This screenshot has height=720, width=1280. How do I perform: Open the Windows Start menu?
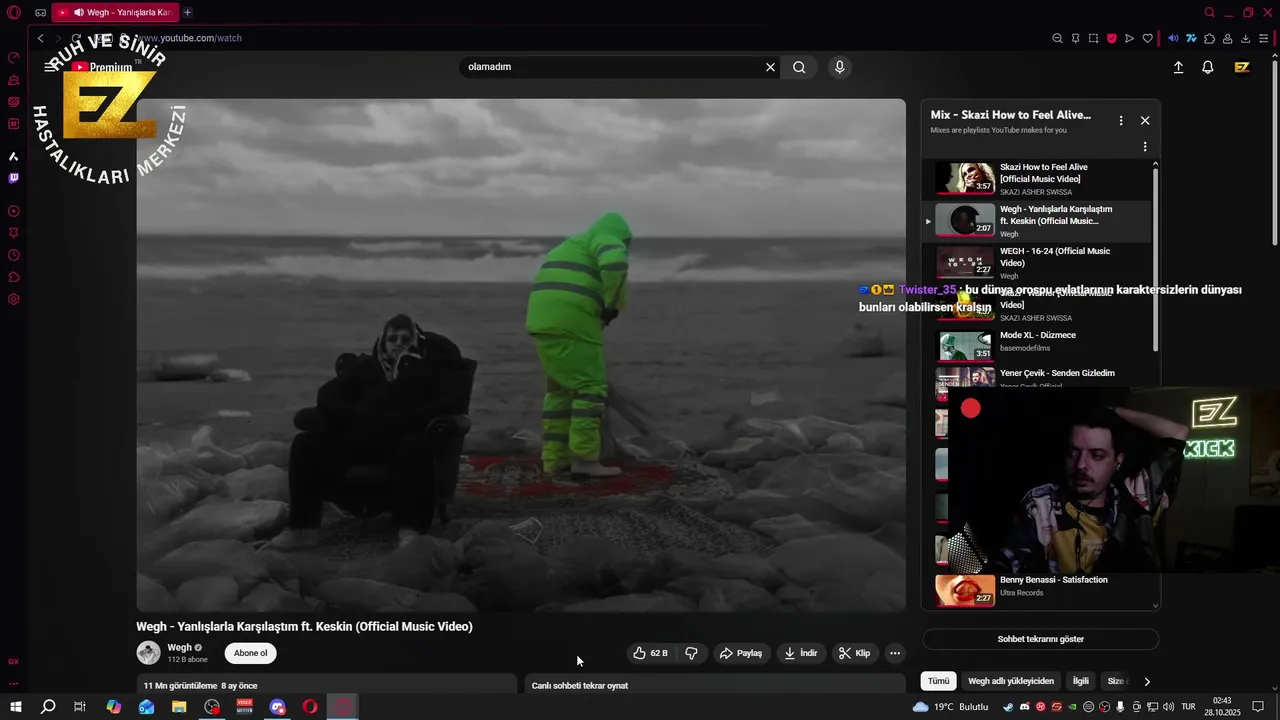pos(15,707)
